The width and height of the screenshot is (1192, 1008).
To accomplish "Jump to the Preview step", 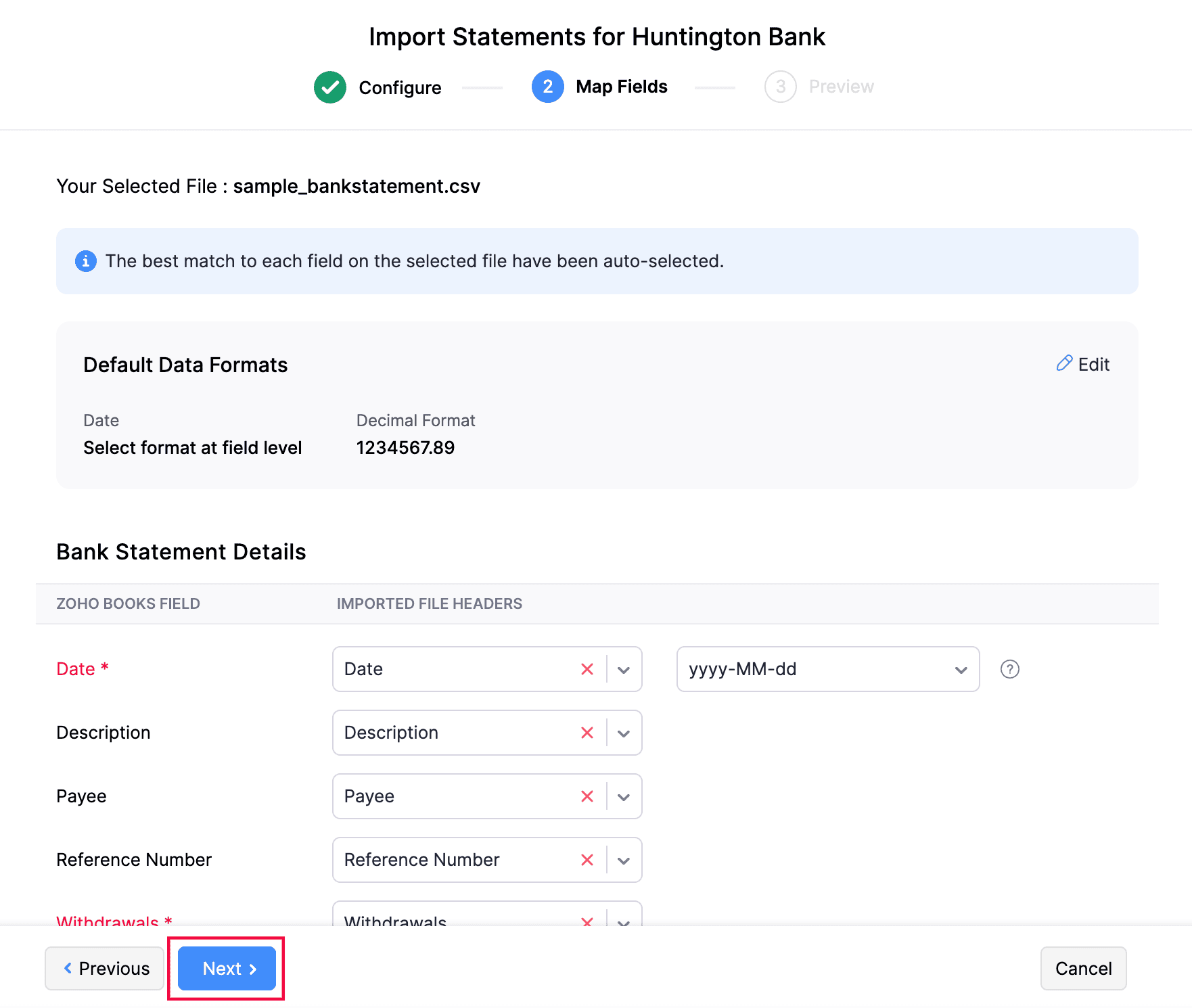I will point(840,87).
